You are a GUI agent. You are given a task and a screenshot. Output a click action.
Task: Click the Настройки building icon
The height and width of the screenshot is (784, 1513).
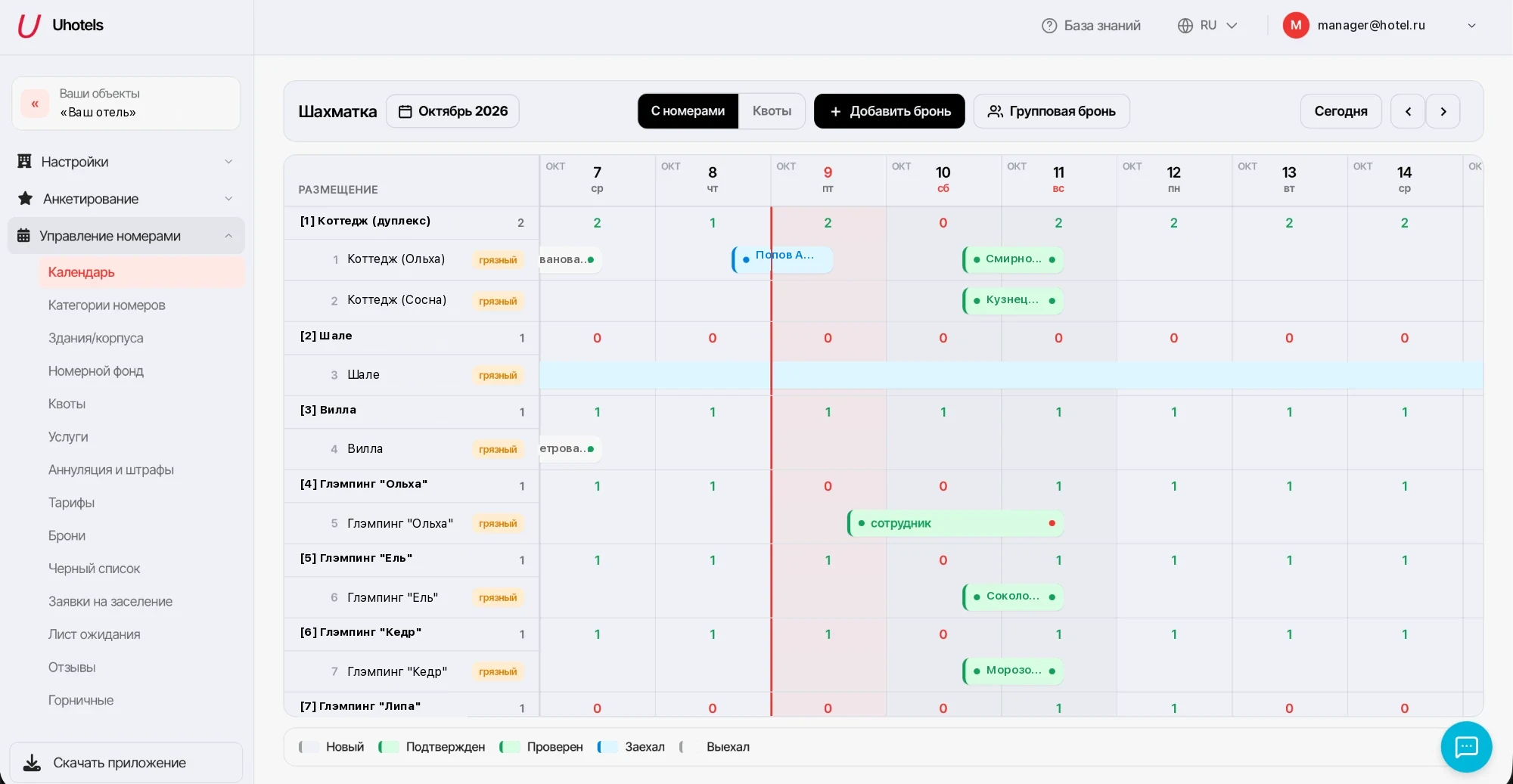click(x=24, y=161)
